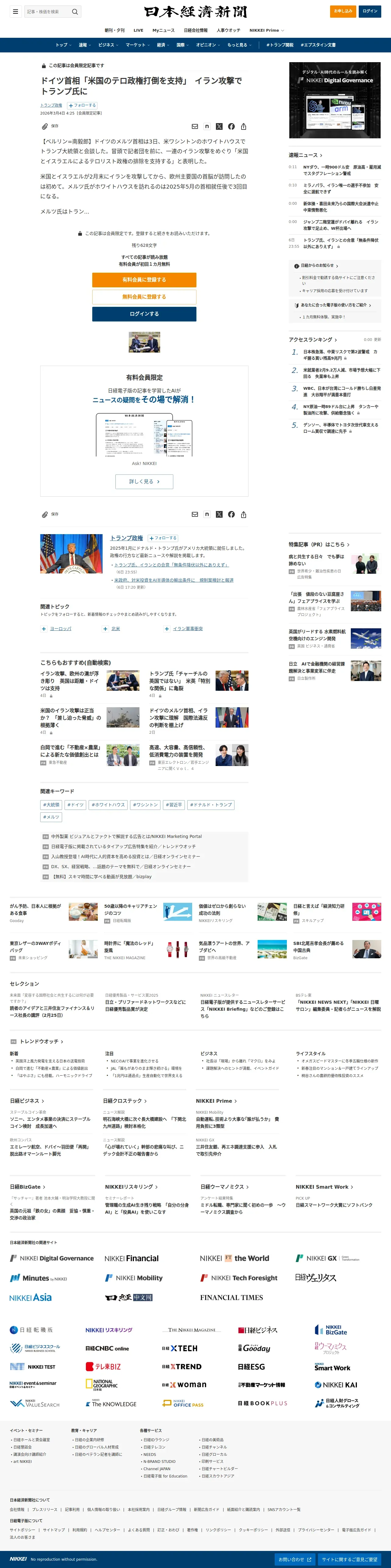Open the Trump rally photo thumbnail
This screenshot has height=1568, width=391.
click(72, 554)
